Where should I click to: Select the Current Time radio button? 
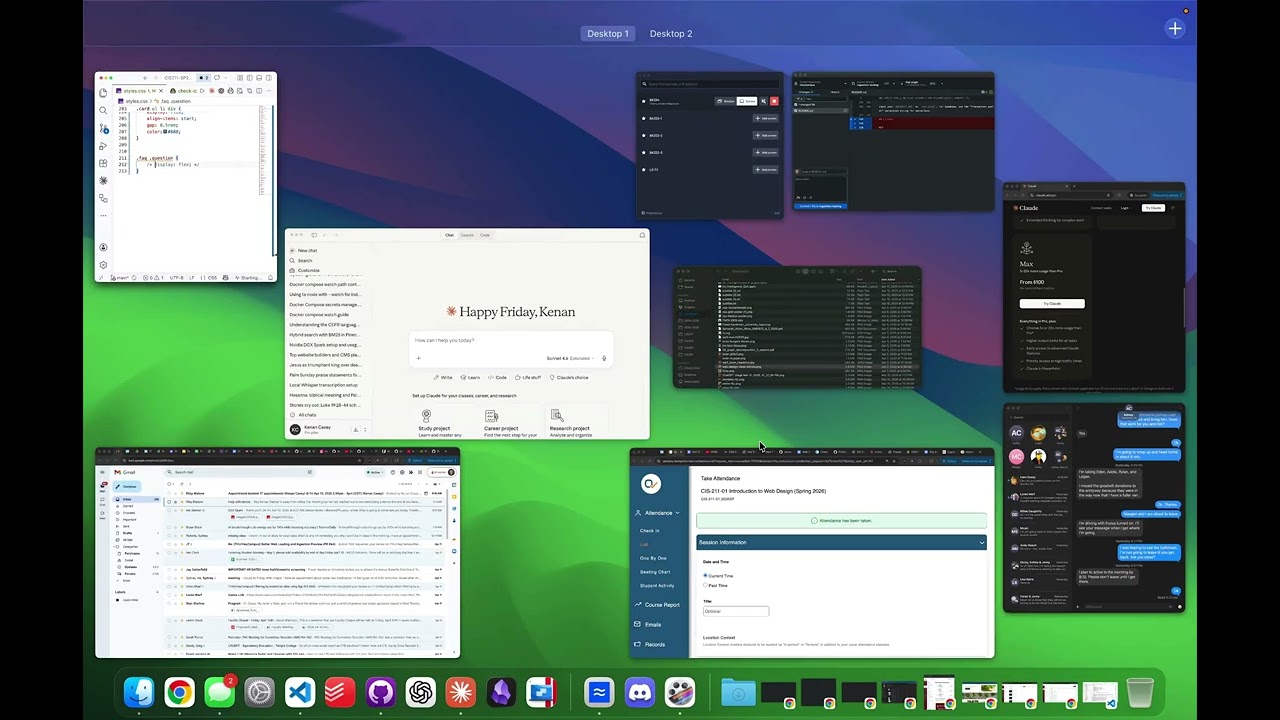705,576
